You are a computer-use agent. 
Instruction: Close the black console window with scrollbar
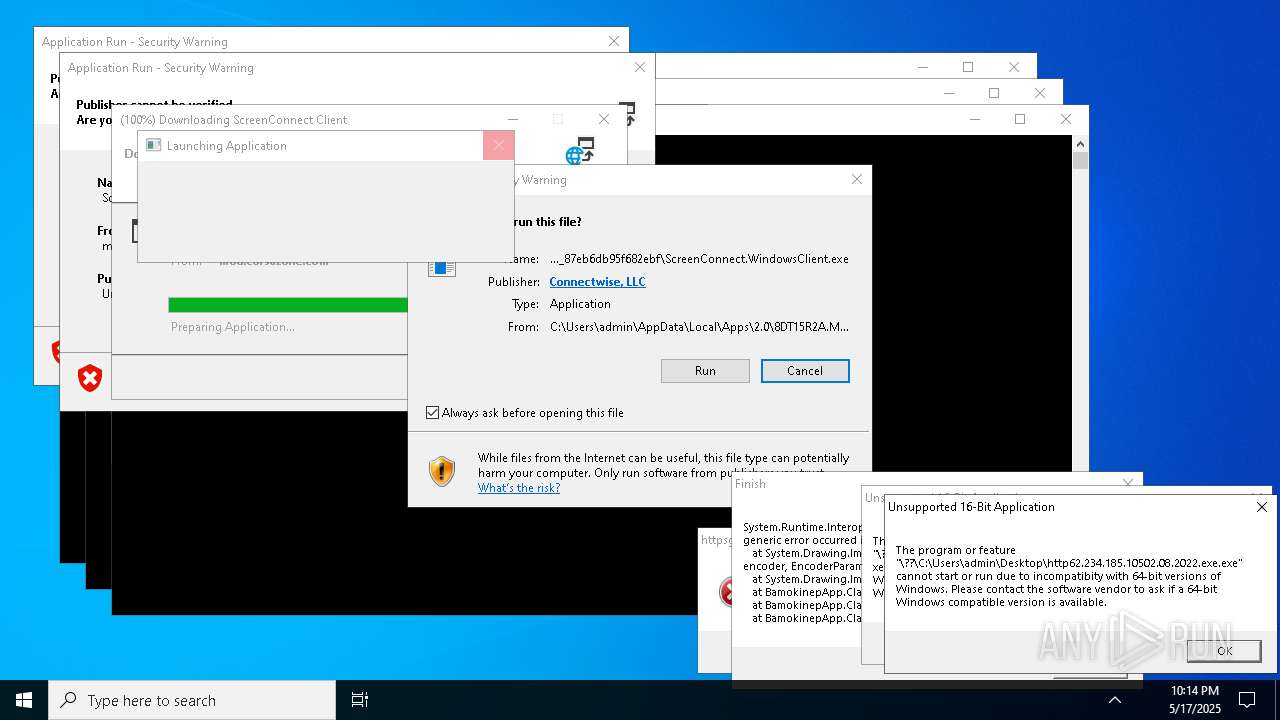(x=1066, y=119)
